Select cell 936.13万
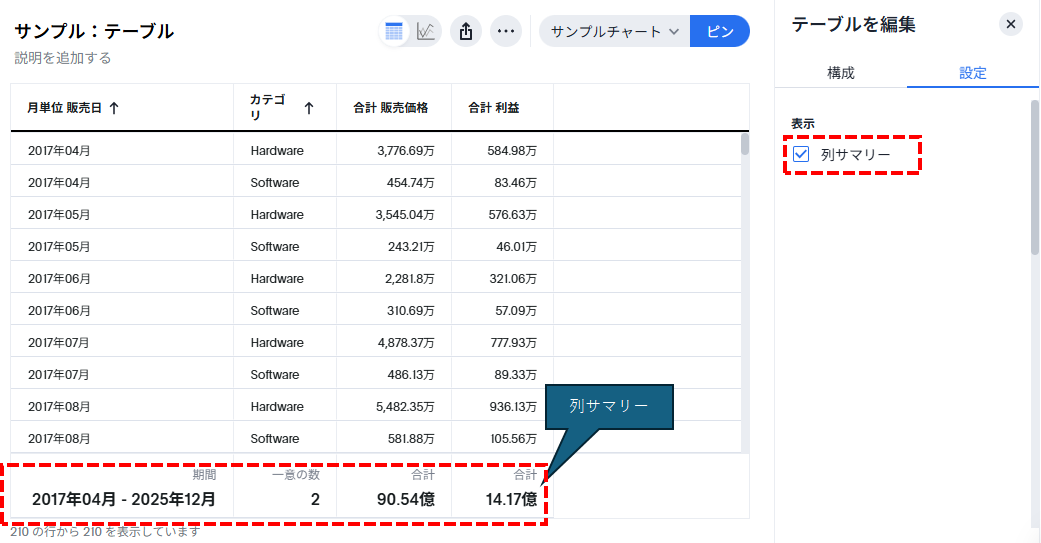 (x=513, y=406)
